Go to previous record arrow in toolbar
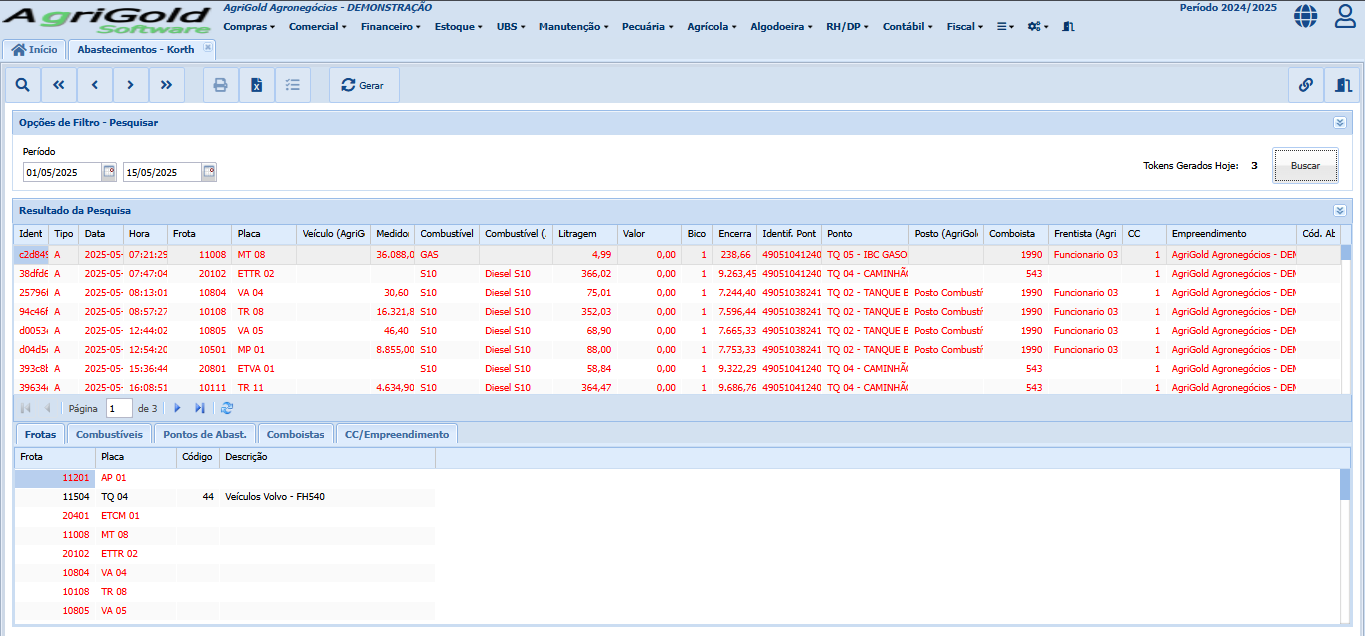 95,85
